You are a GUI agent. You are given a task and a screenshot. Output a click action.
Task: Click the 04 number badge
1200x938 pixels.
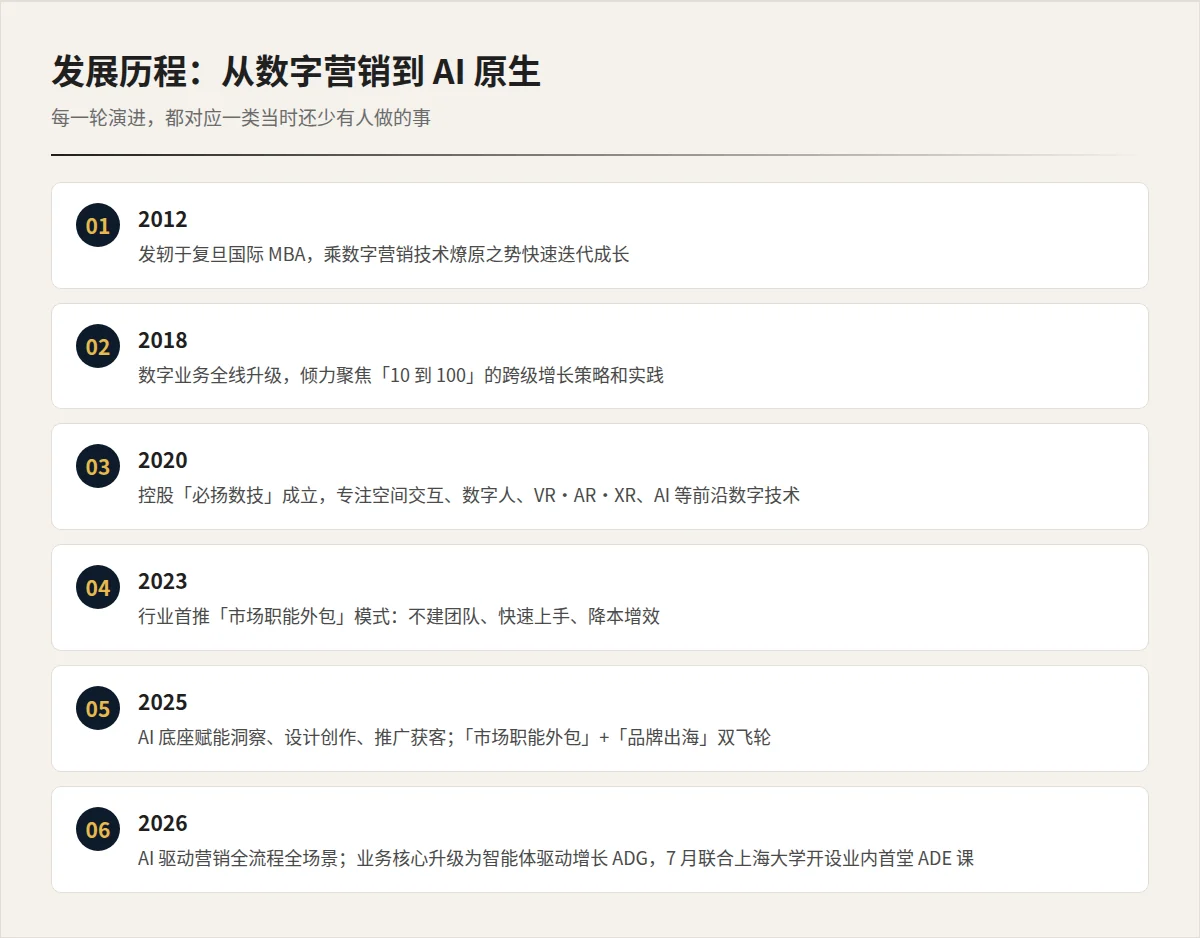coord(98,588)
